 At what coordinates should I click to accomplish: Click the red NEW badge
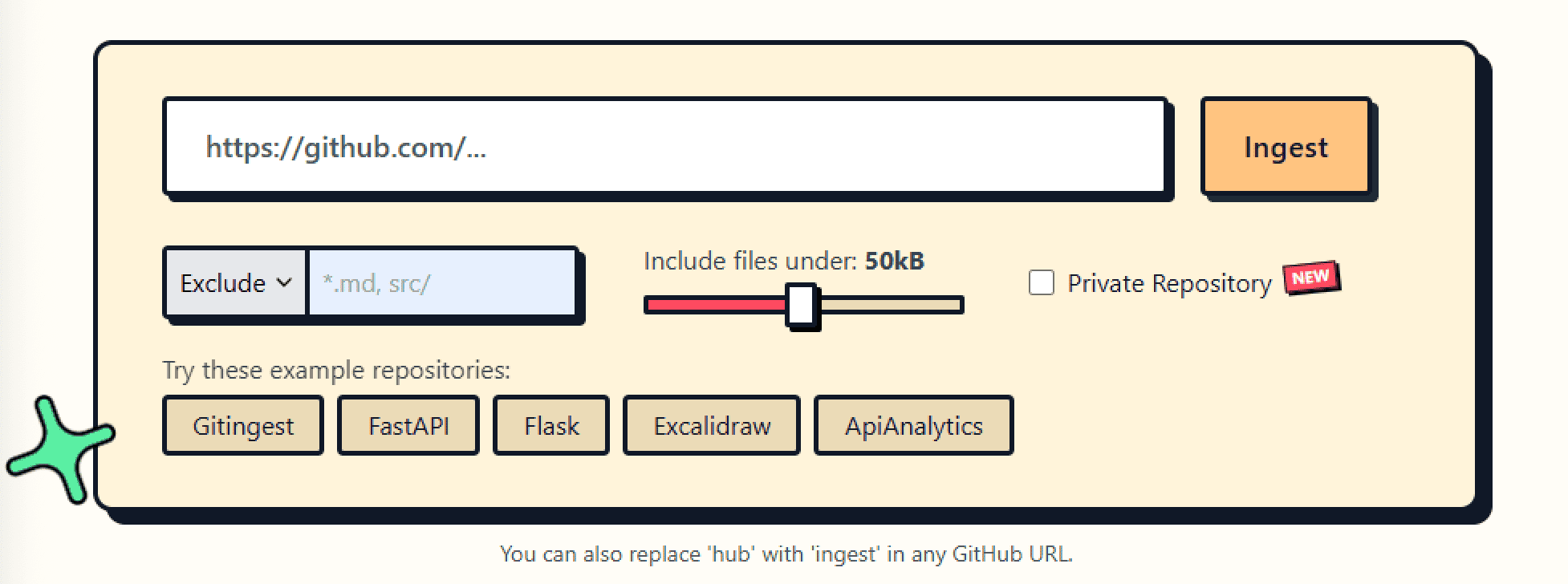coord(1311,278)
